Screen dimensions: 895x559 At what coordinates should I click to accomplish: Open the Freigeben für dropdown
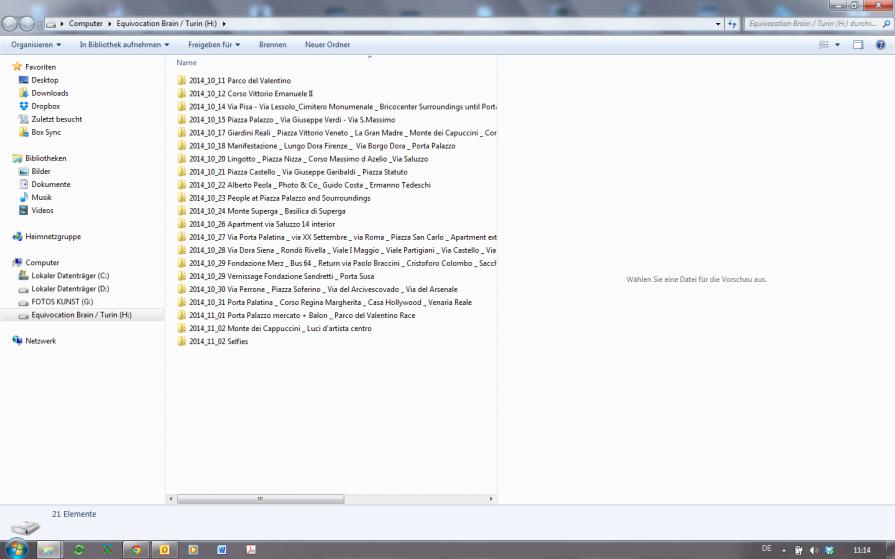click(x=214, y=45)
